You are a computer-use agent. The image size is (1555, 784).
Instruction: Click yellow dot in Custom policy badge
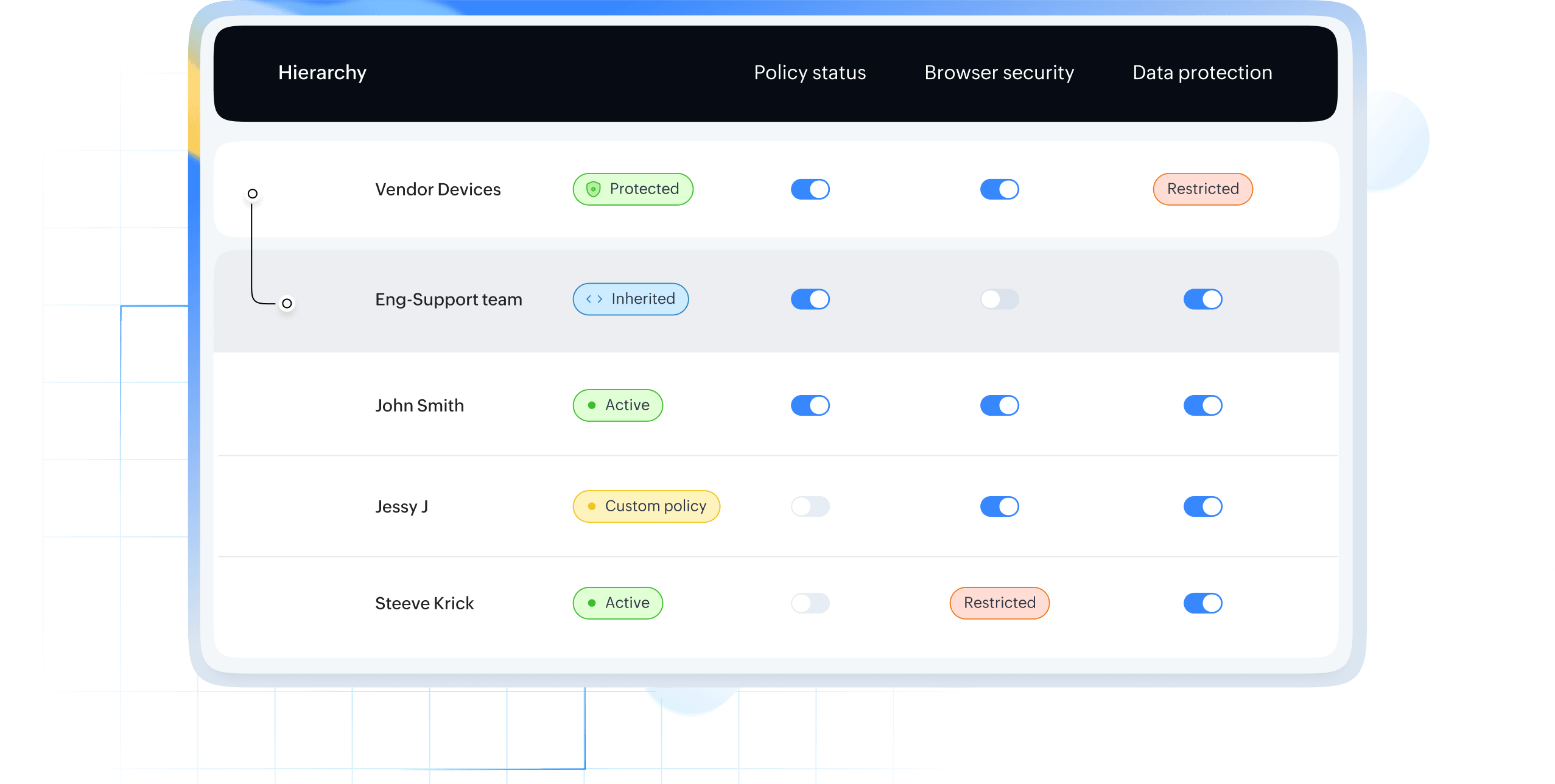pos(591,506)
